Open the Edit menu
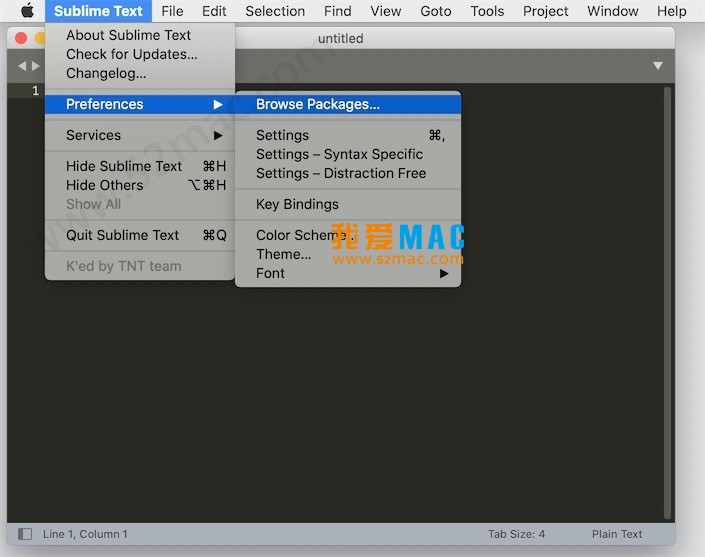Viewport: 705px width, 557px height. [x=214, y=11]
